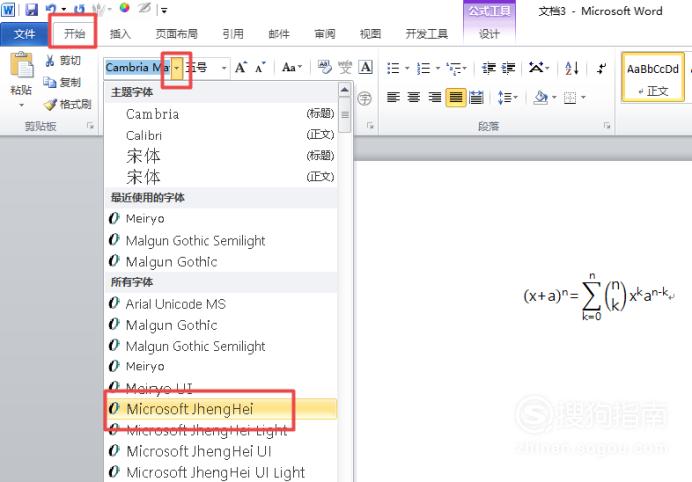This screenshot has height=482, width=692.
Task: Click the 复制 (Copy) button
Action: [63, 82]
